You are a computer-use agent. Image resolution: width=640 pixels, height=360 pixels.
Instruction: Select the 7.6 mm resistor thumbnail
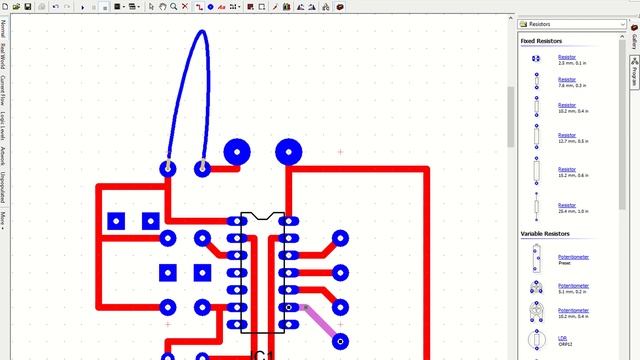pos(536,81)
